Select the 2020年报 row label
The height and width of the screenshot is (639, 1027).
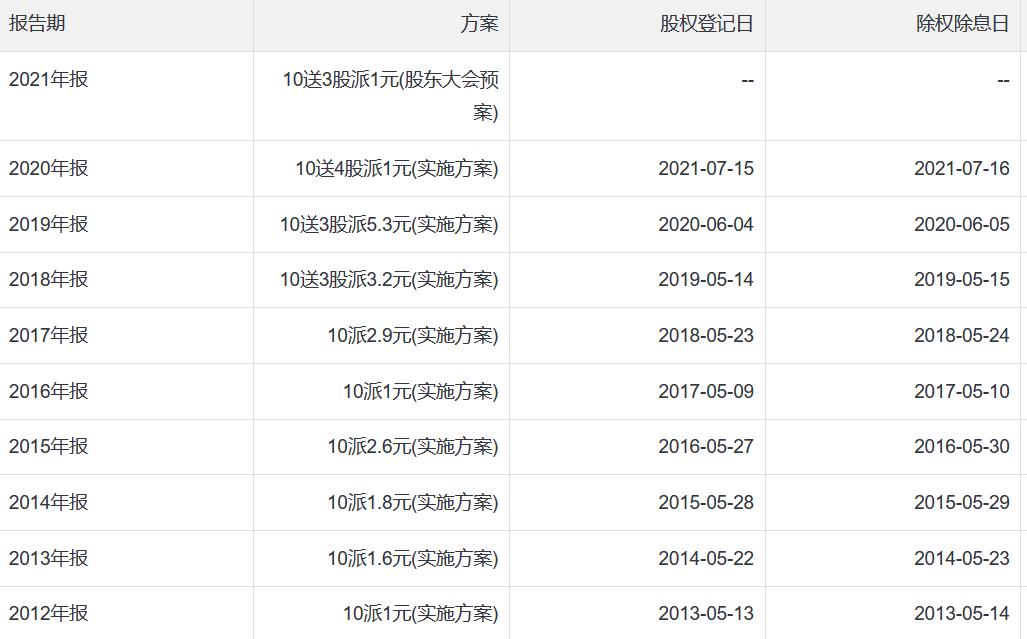pyautogui.click(x=48, y=168)
